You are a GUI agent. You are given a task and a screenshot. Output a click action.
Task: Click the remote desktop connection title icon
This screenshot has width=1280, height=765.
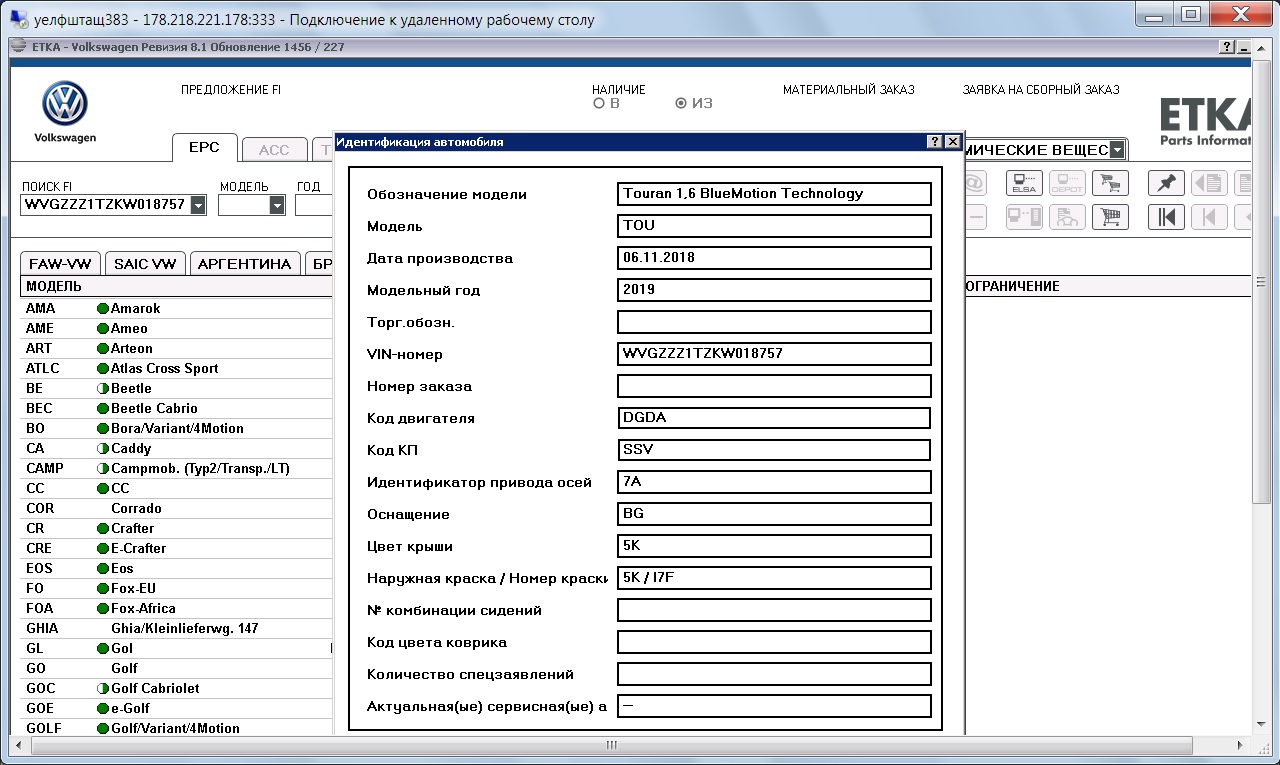click(18, 17)
